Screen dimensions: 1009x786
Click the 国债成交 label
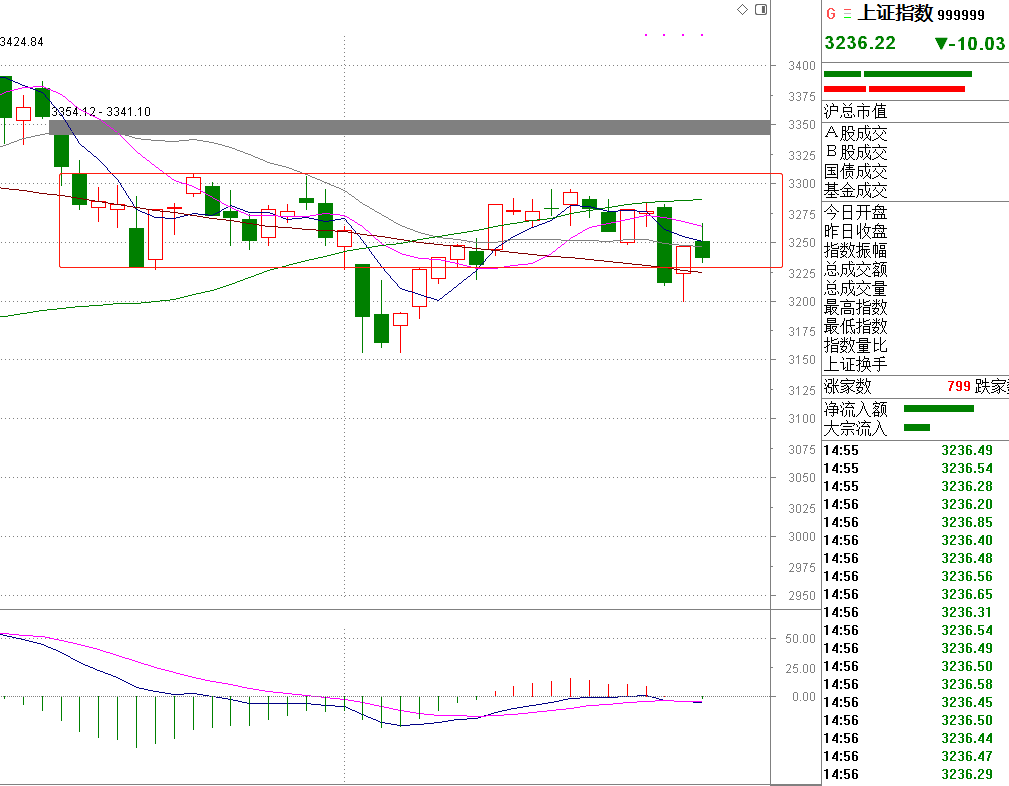(856, 171)
